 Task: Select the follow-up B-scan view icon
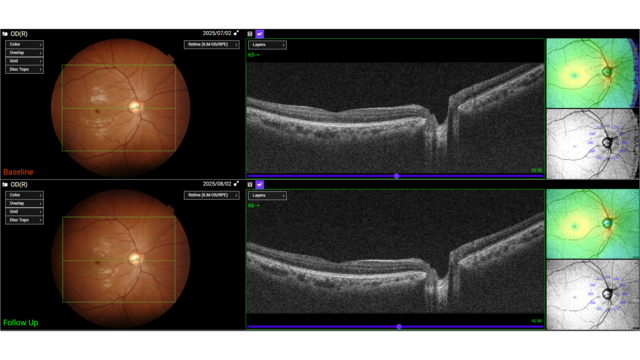(x=250, y=184)
